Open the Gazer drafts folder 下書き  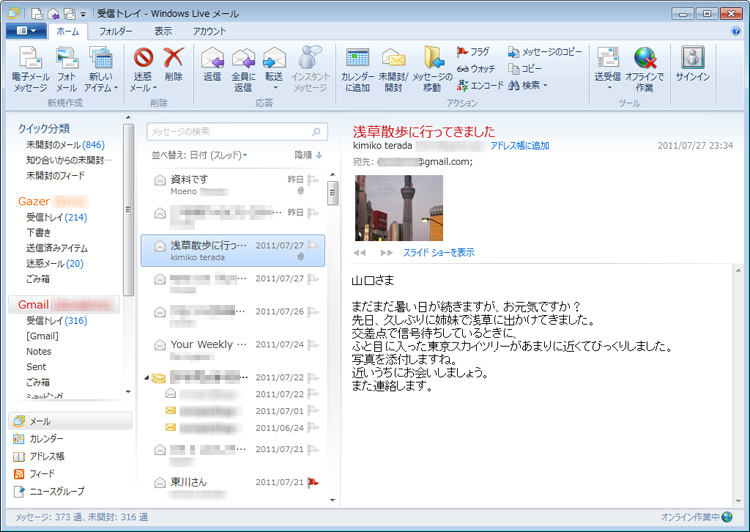point(38,233)
